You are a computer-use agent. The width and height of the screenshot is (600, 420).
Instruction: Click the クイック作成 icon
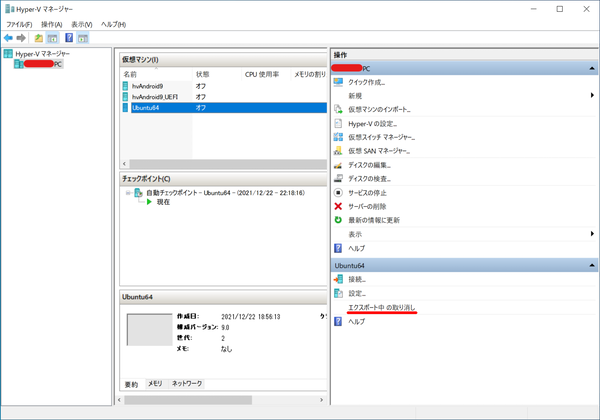click(x=338, y=82)
